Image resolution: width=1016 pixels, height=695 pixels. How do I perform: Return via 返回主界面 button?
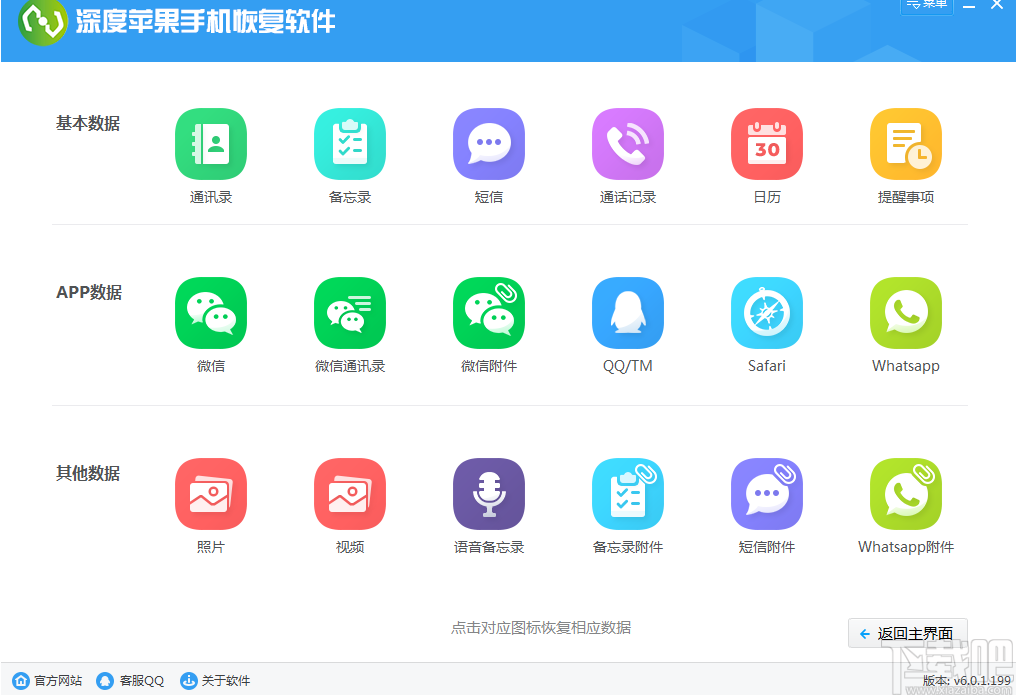[907, 633]
